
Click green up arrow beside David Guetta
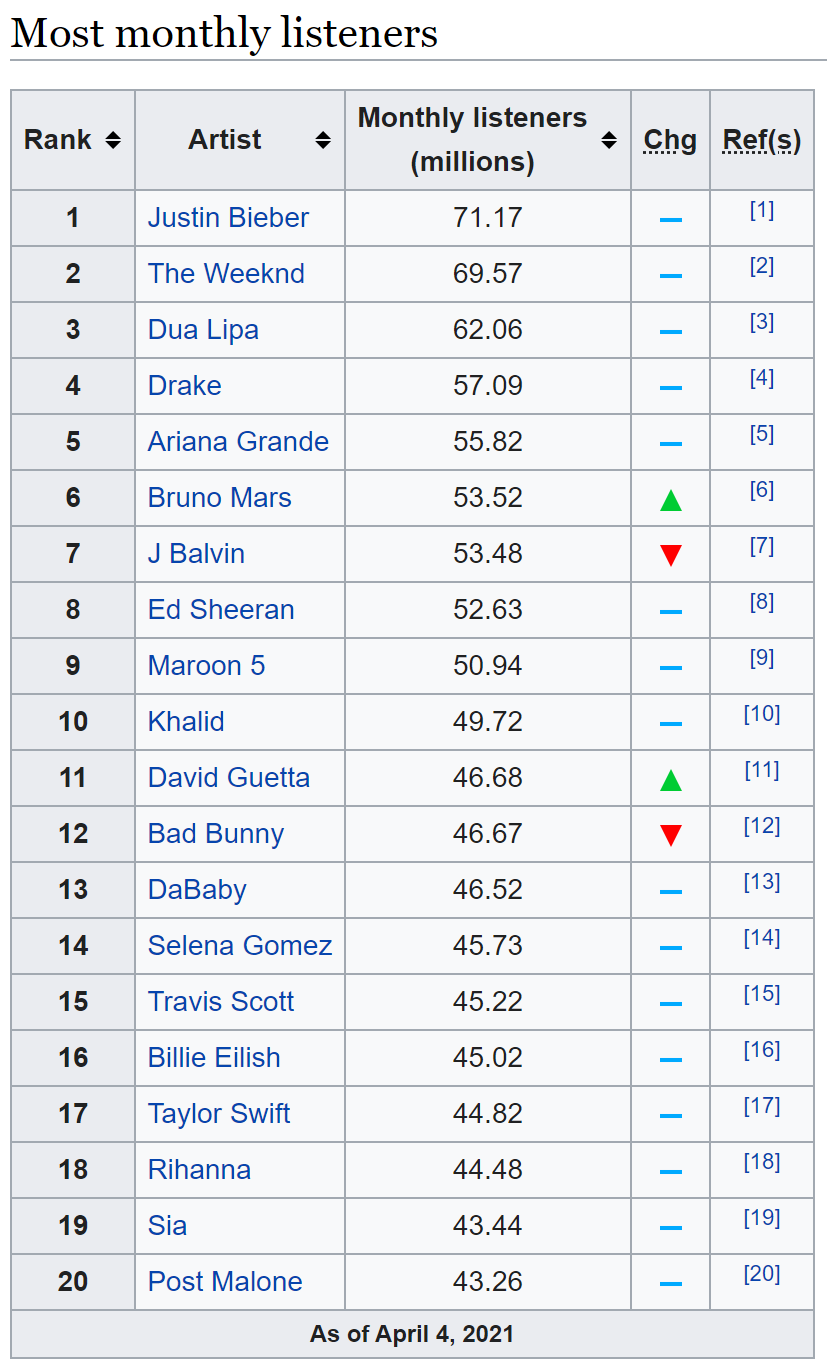point(671,779)
